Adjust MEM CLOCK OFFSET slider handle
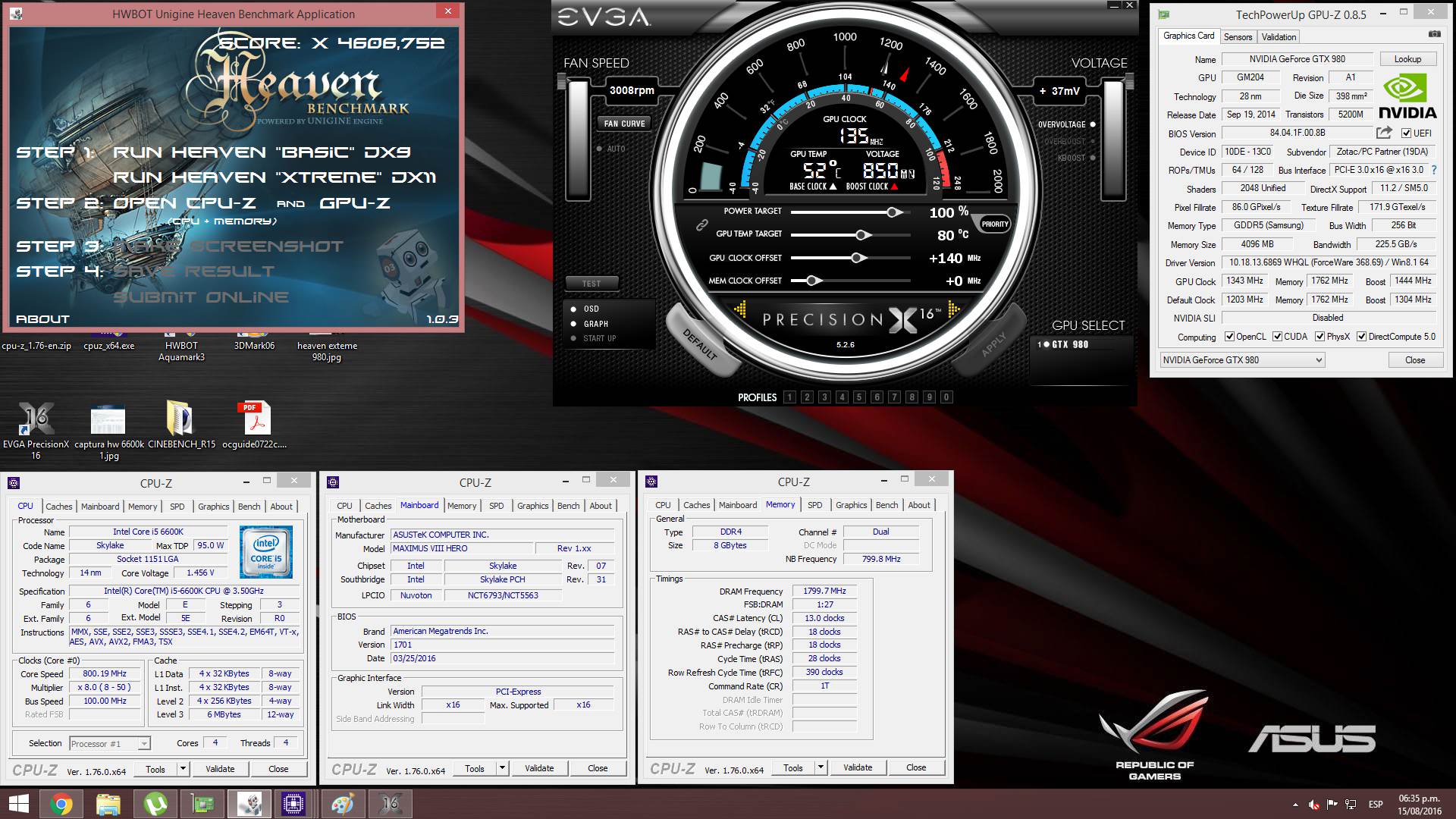The height and width of the screenshot is (819, 1456). pos(813,281)
